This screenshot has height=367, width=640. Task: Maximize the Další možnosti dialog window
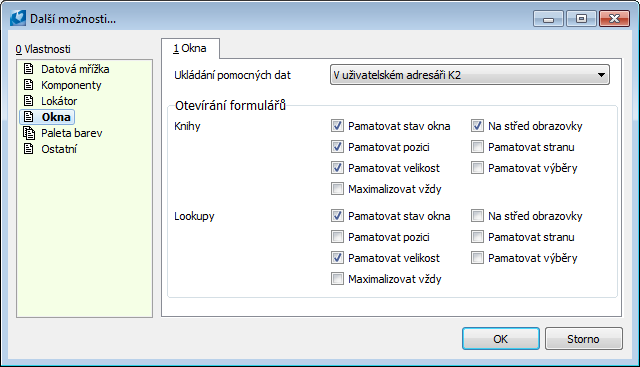click(581, 19)
